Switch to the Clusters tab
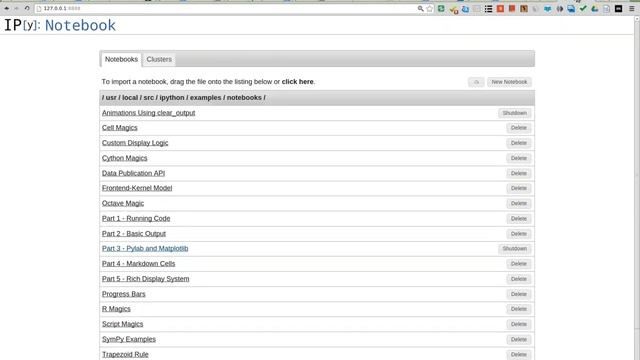640x360 pixels. tap(159, 59)
